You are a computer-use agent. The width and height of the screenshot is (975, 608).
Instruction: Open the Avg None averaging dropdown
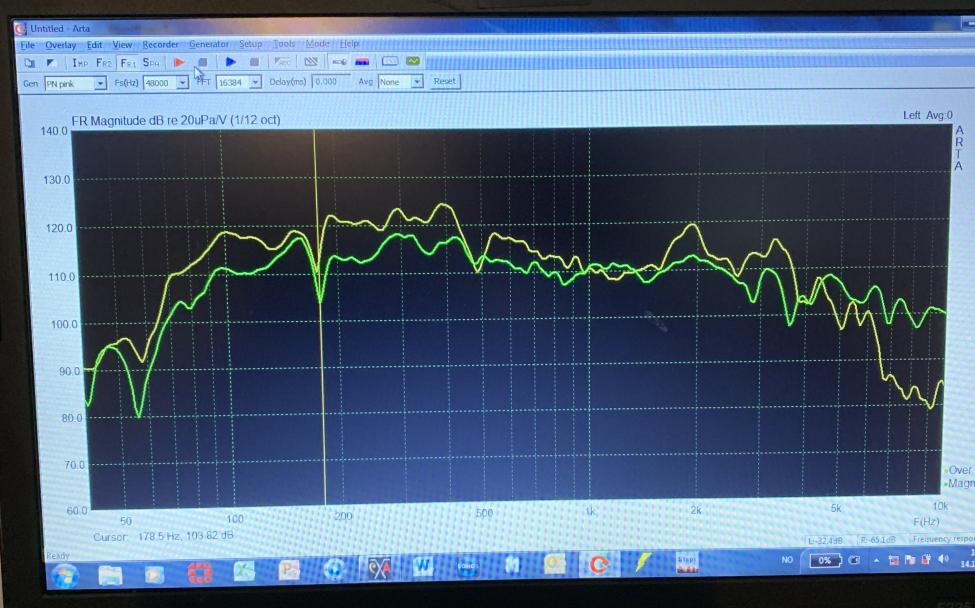click(400, 81)
